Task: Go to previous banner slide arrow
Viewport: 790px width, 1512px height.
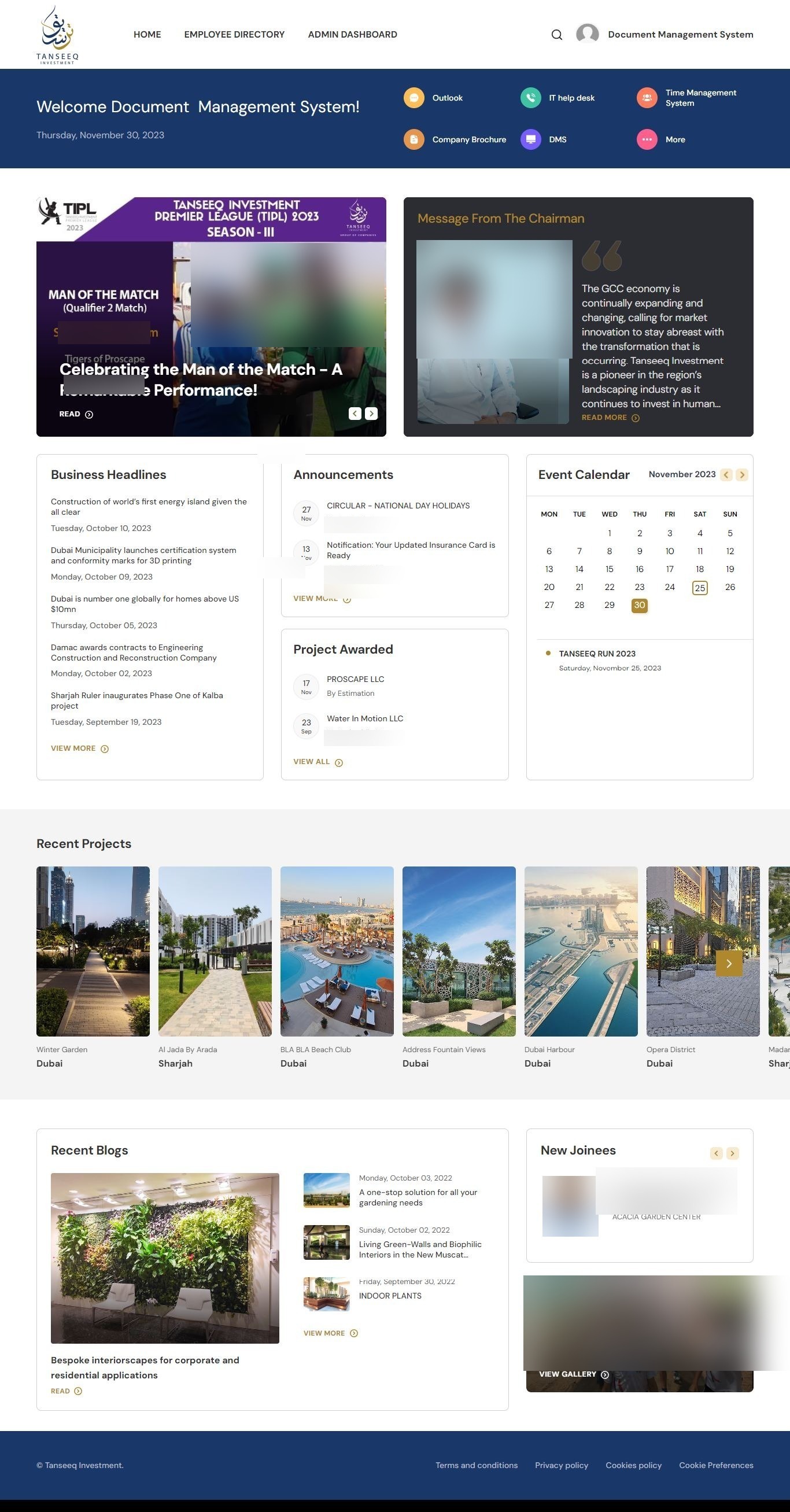Action: tap(355, 414)
